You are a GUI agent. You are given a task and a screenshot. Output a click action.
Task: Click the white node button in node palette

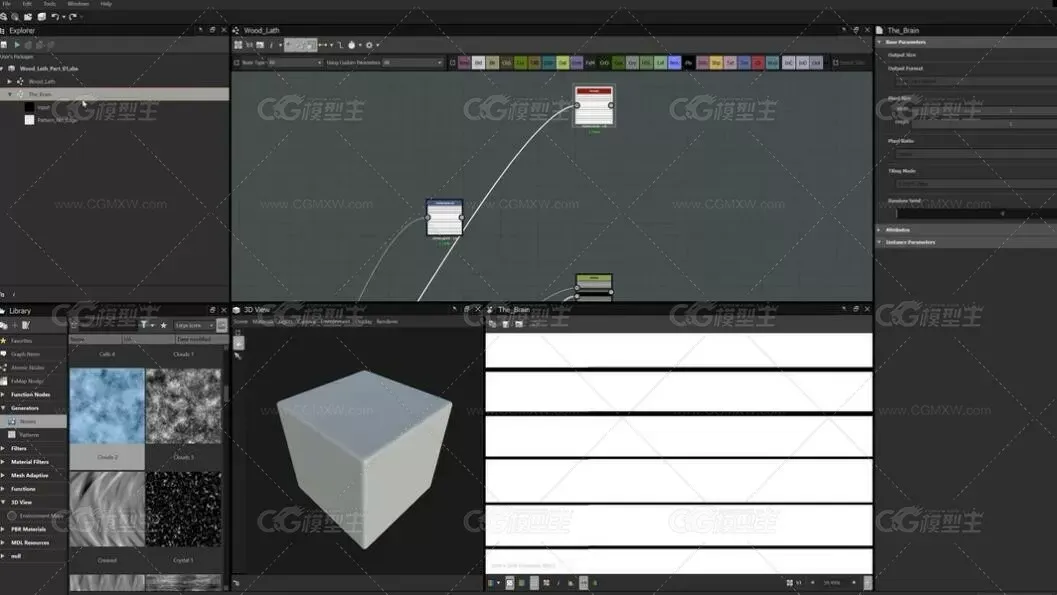[478, 63]
